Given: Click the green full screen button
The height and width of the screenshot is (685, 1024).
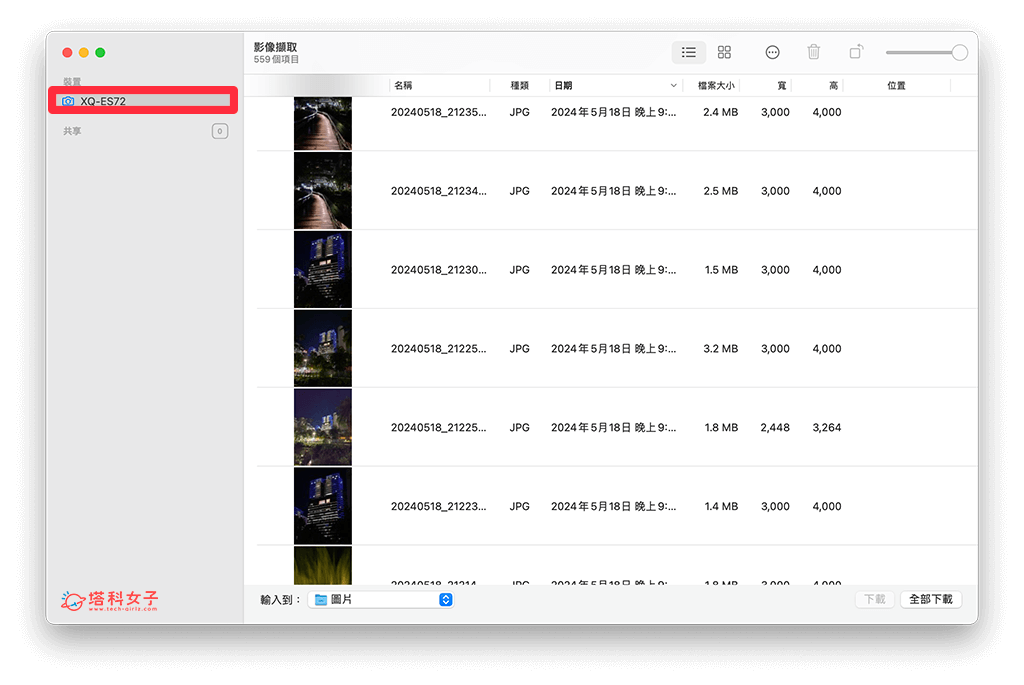Looking at the screenshot, I should [100, 52].
